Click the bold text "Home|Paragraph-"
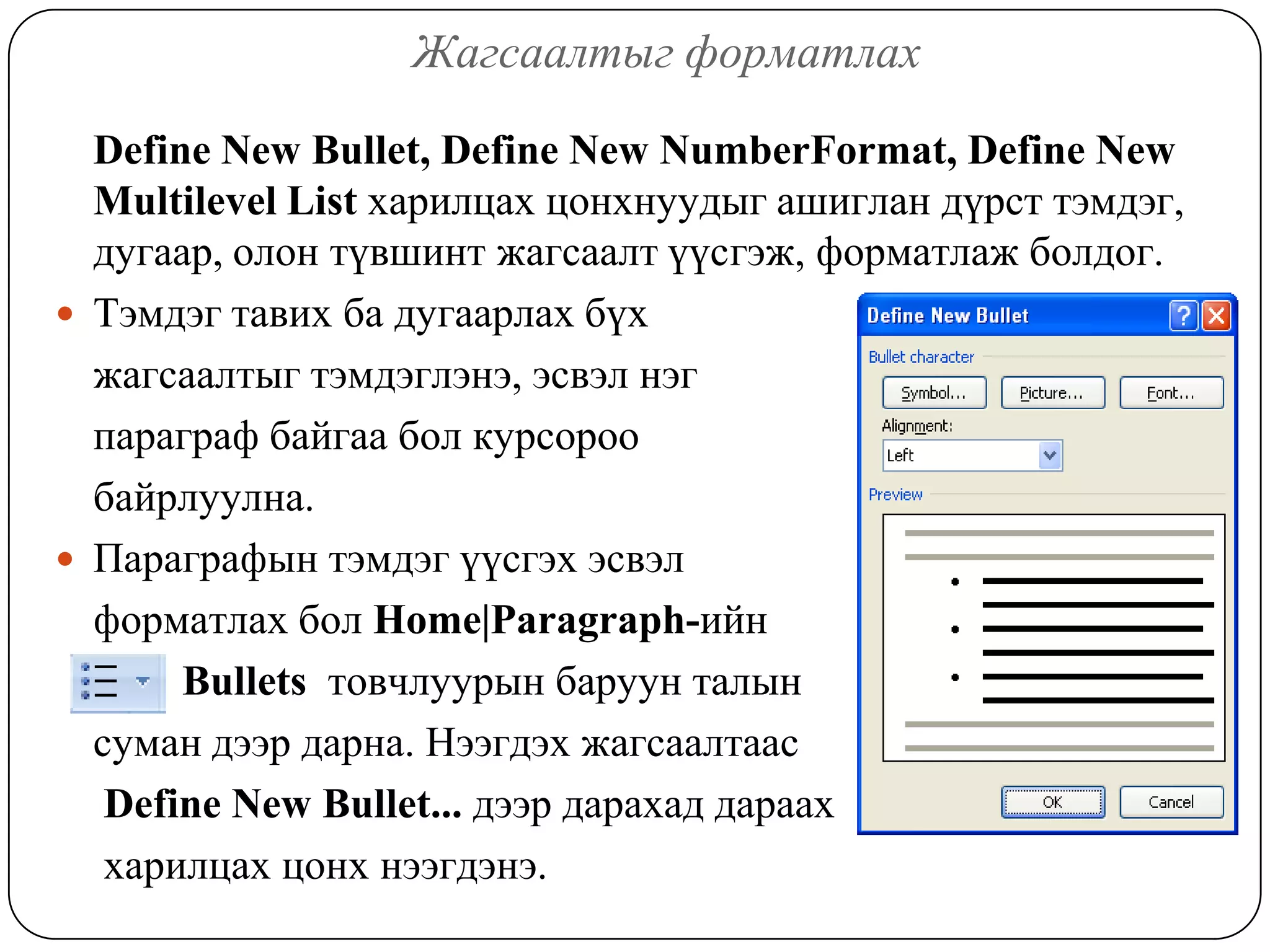 tap(538, 620)
